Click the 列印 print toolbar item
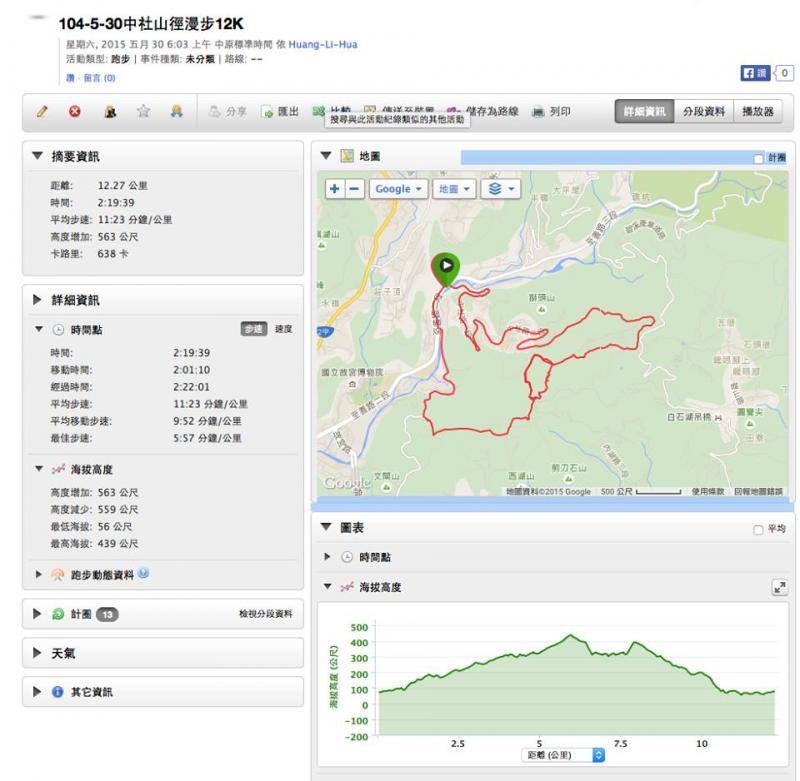The height and width of the screenshot is (781, 800). pyautogui.click(x=551, y=111)
